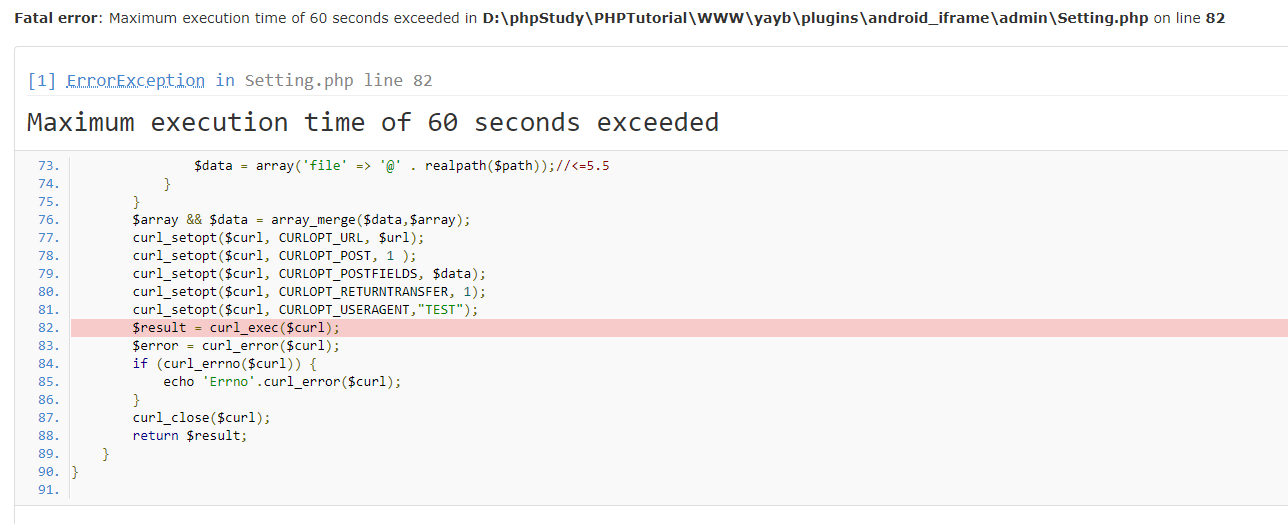Click the CURLOPT_USERAGENT "TEST" line
The width and height of the screenshot is (1288, 524).
coord(305,309)
